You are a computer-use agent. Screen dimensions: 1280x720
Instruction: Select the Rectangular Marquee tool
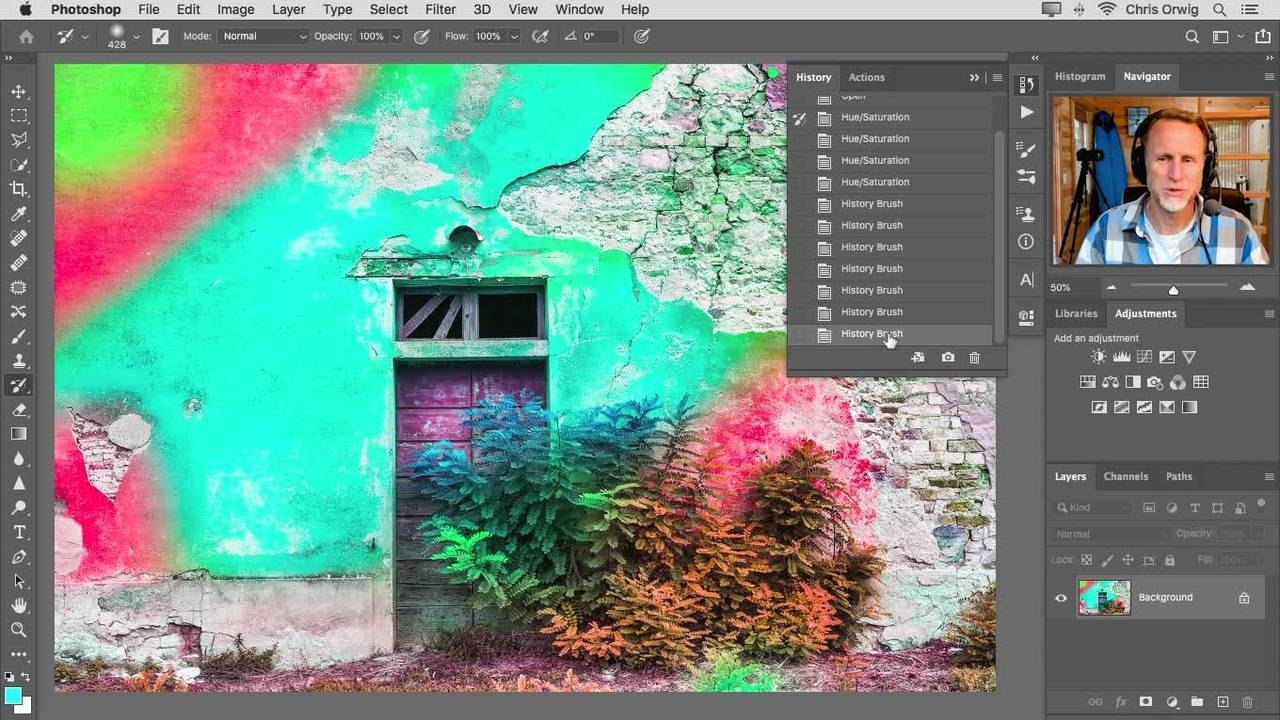point(19,116)
